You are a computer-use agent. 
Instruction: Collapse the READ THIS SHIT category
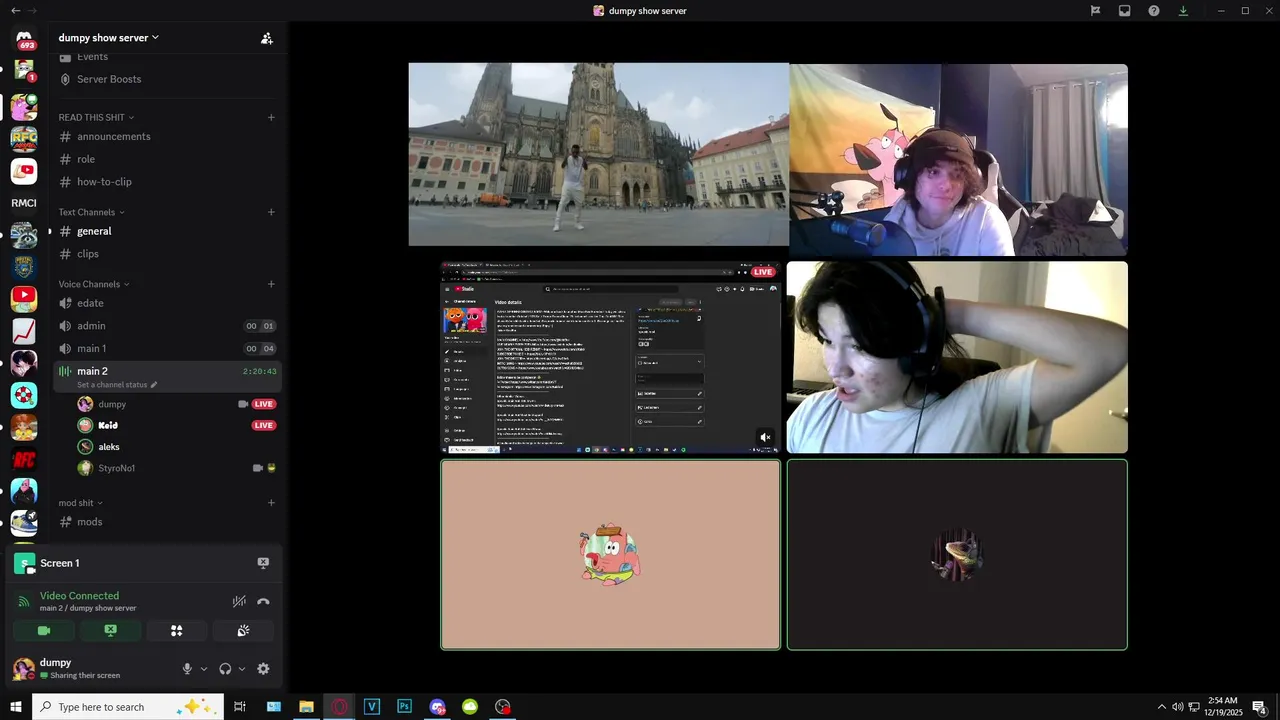pyautogui.click(x=96, y=117)
